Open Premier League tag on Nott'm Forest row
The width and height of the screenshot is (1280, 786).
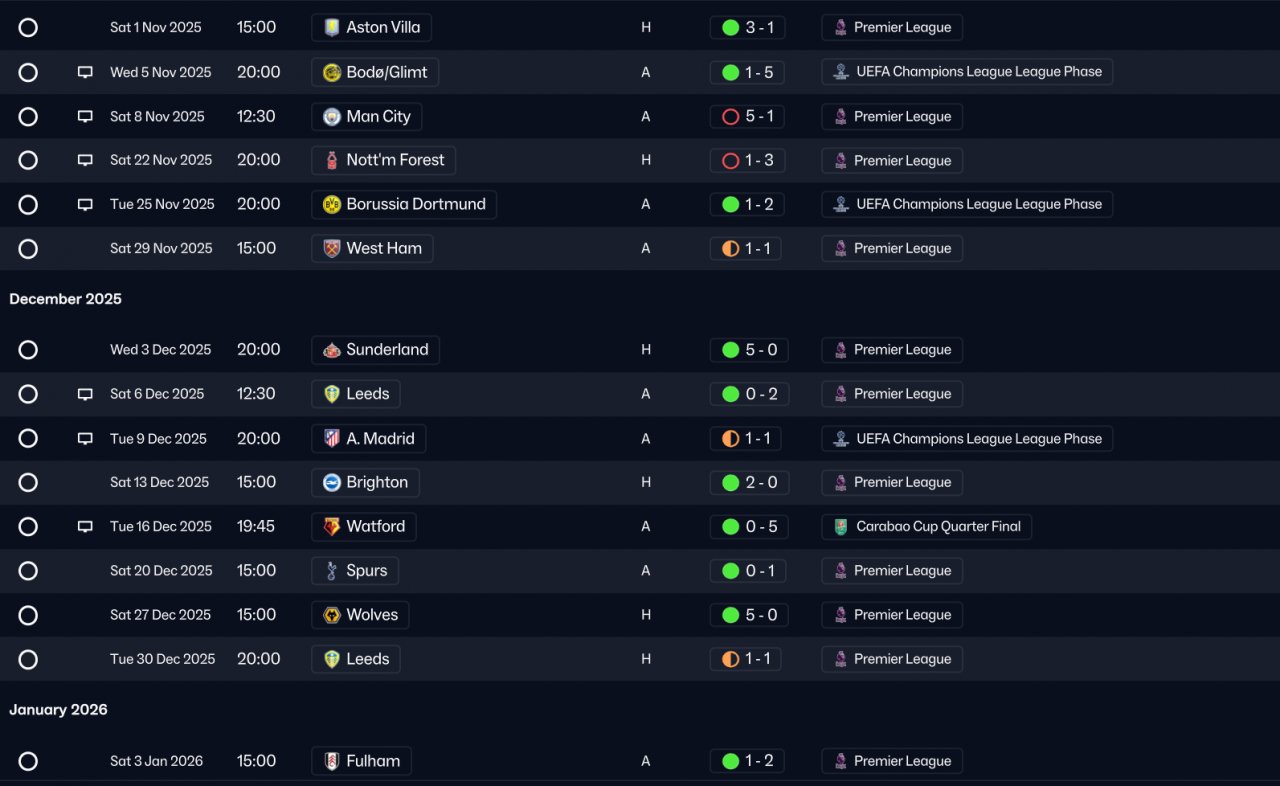point(892,160)
